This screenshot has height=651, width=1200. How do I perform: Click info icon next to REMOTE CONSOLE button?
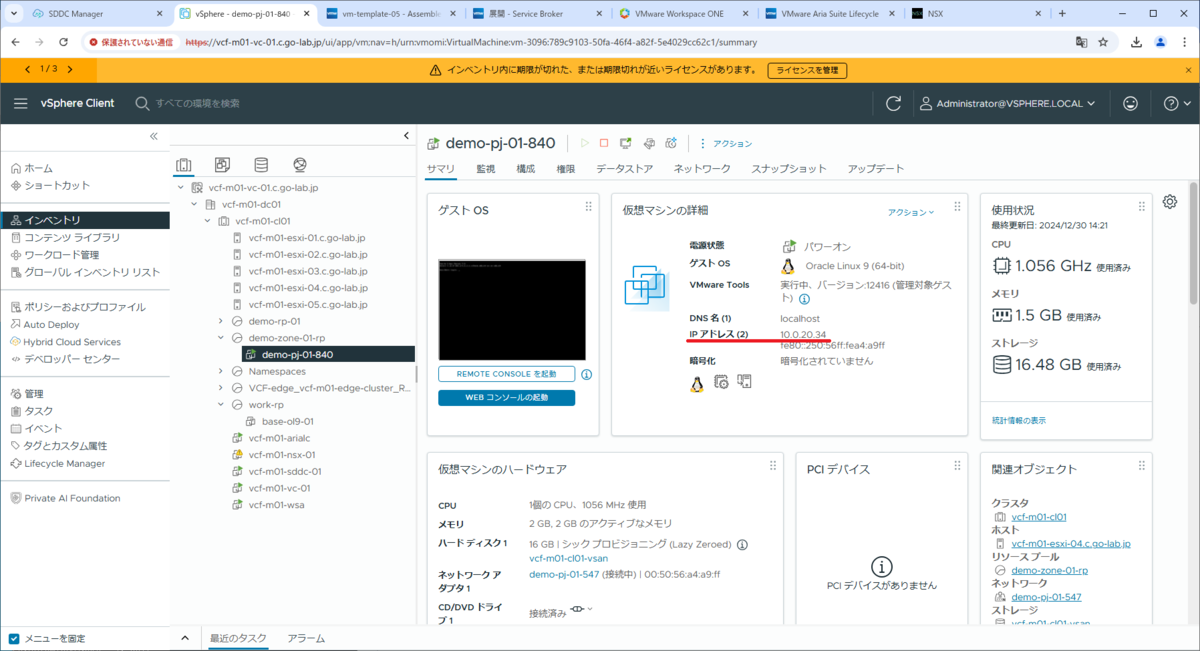point(587,374)
